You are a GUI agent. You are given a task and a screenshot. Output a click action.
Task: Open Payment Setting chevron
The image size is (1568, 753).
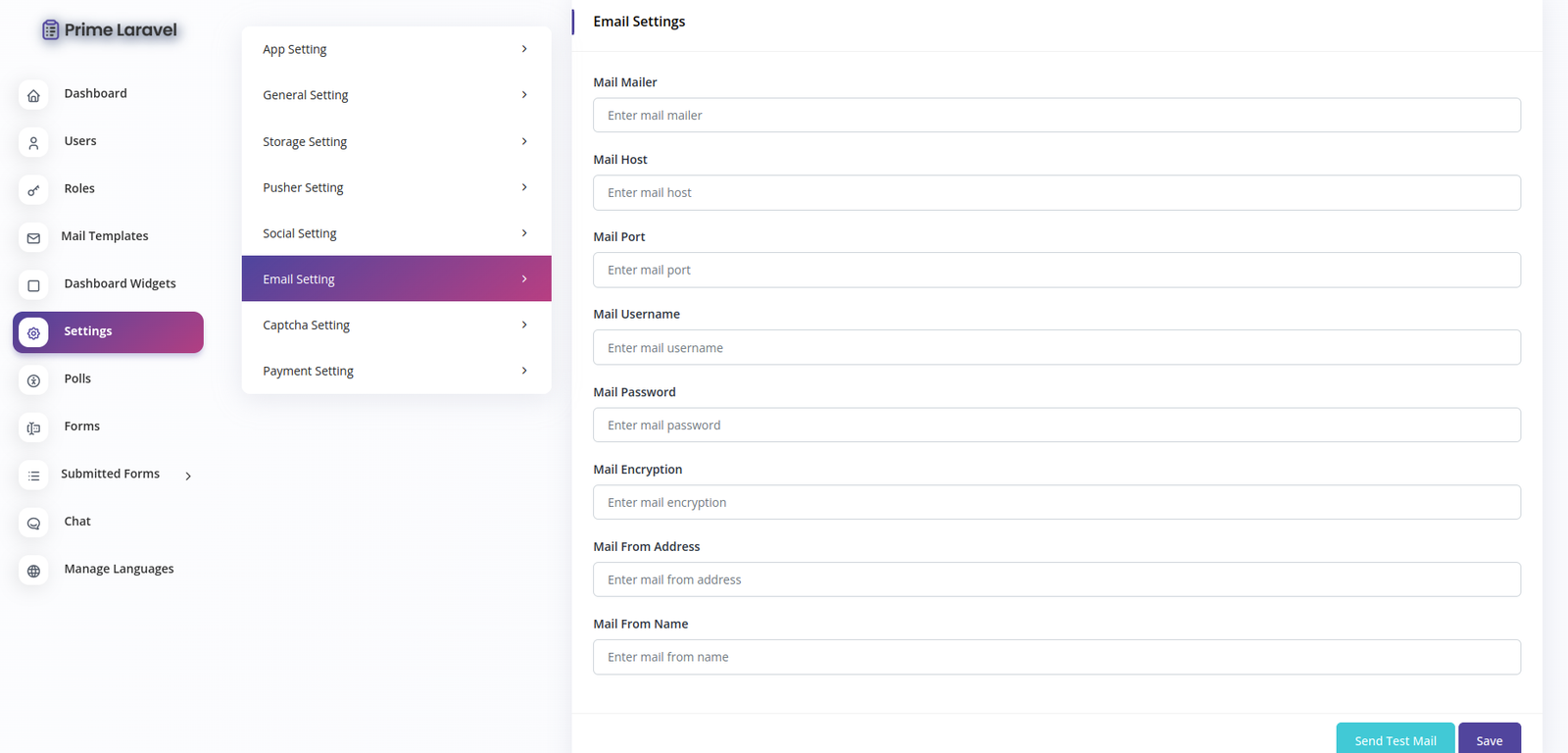(524, 371)
